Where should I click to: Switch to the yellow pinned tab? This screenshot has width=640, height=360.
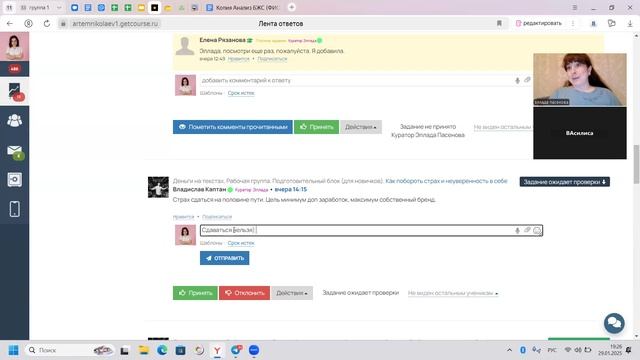(x=141, y=7)
